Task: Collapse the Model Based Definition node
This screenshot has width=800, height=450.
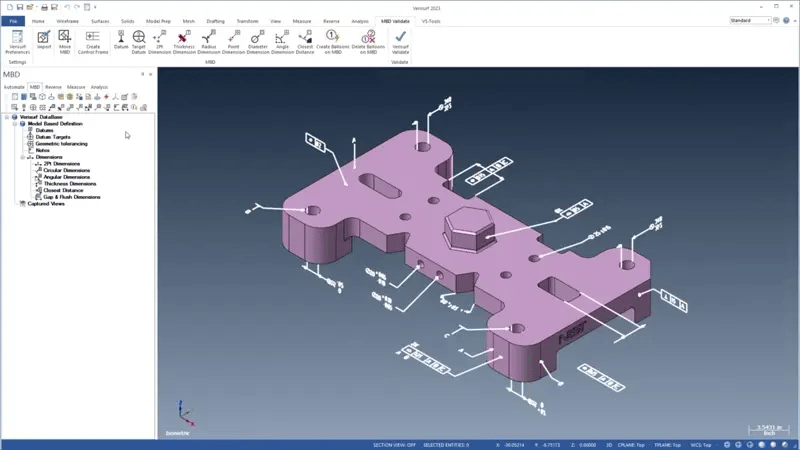Action: click(15, 124)
